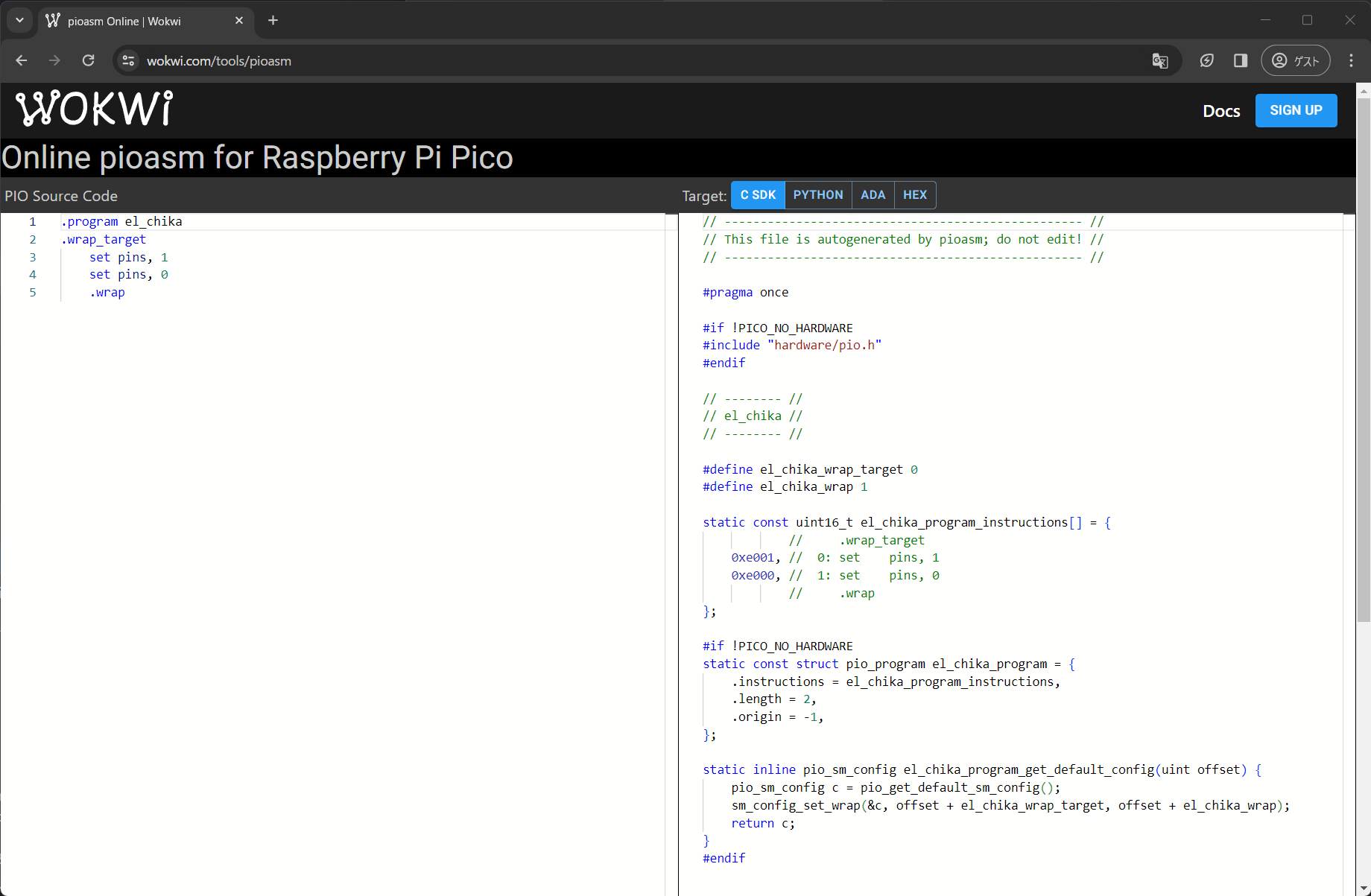Click source line '.wrap_target'

(x=104, y=239)
